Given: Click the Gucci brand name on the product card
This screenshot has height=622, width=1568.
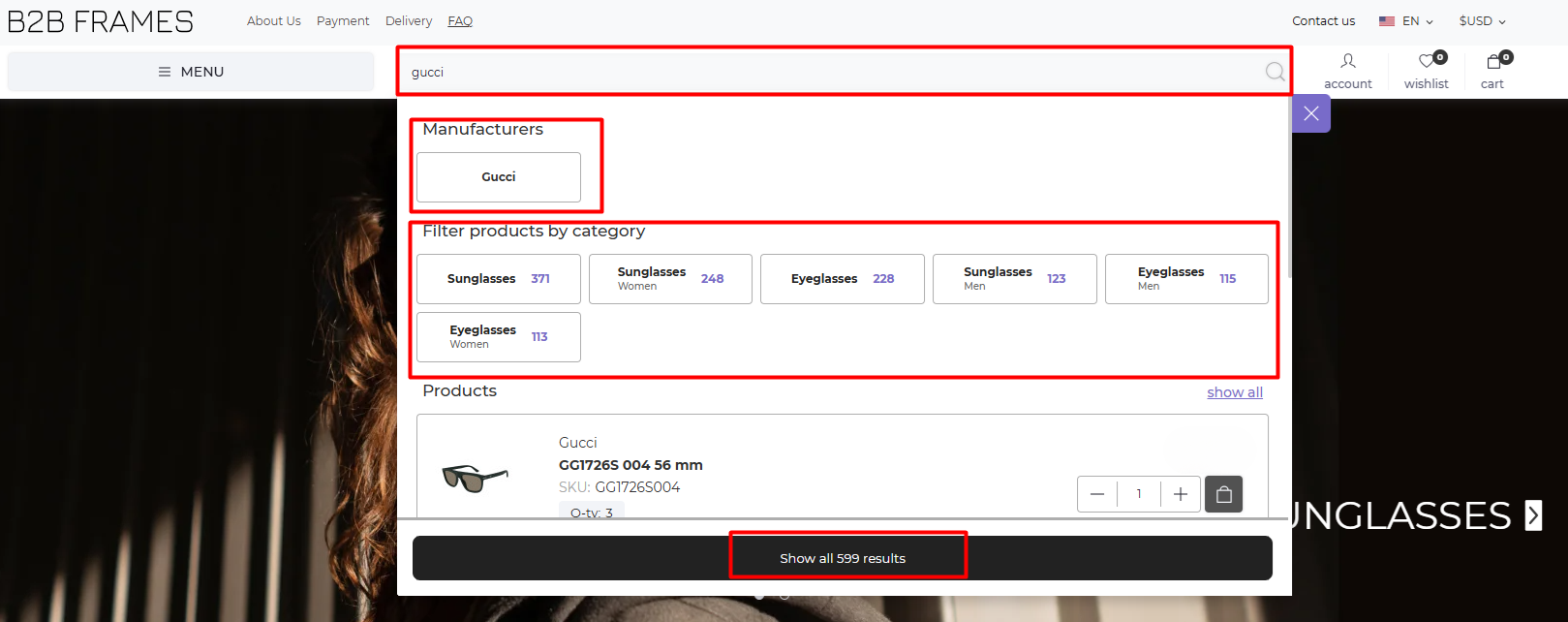Looking at the screenshot, I should pyautogui.click(x=577, y=443).
